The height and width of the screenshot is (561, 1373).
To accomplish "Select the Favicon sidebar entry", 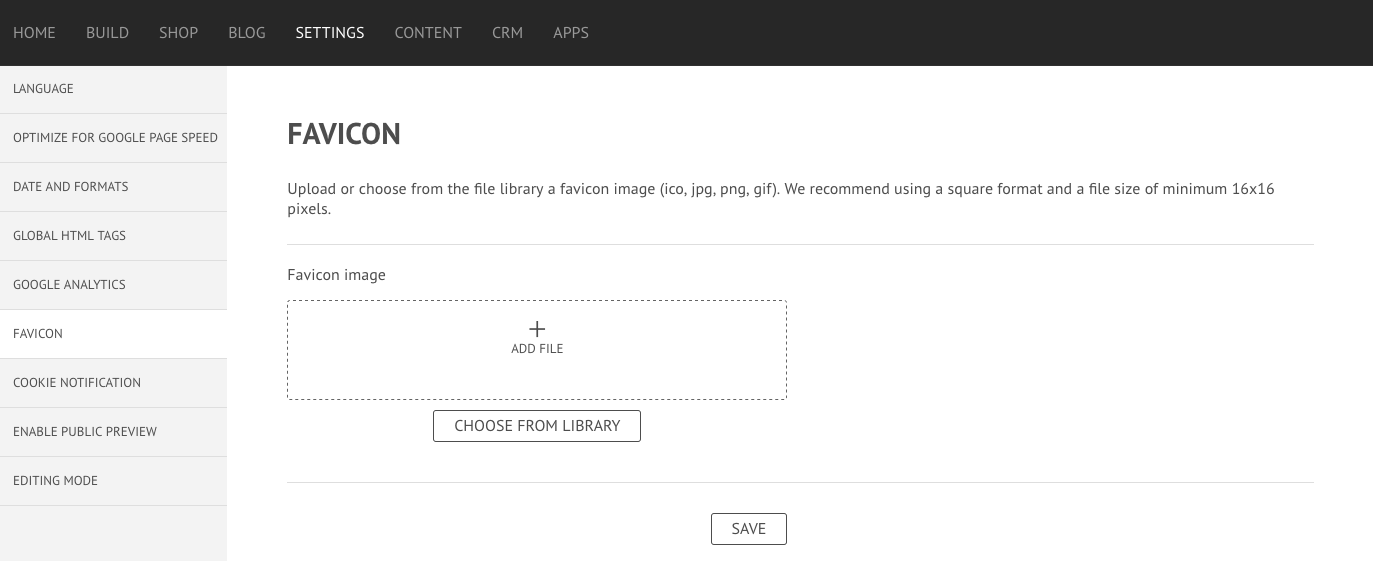I will pos(113,334).
